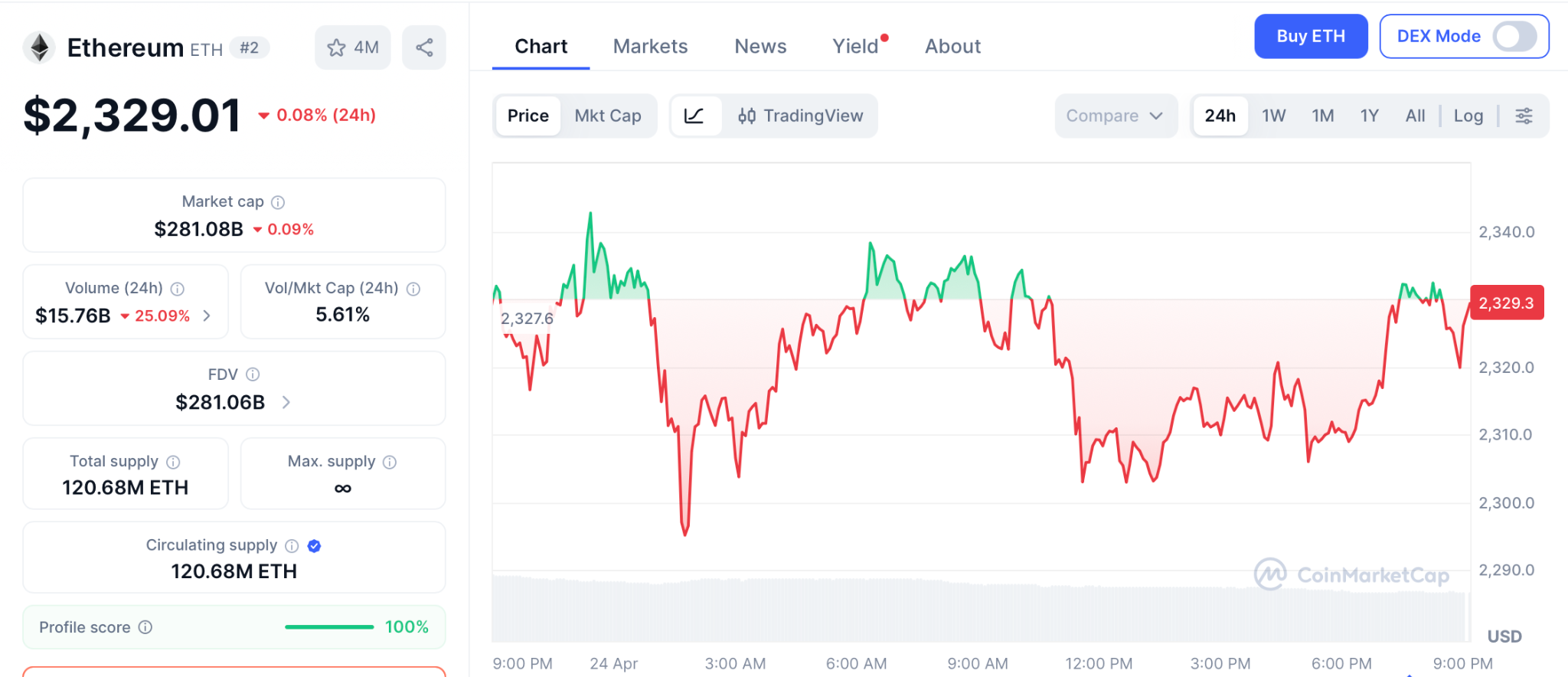
Task: Click the Volume (24h) info icon
Action: [178, 289]
